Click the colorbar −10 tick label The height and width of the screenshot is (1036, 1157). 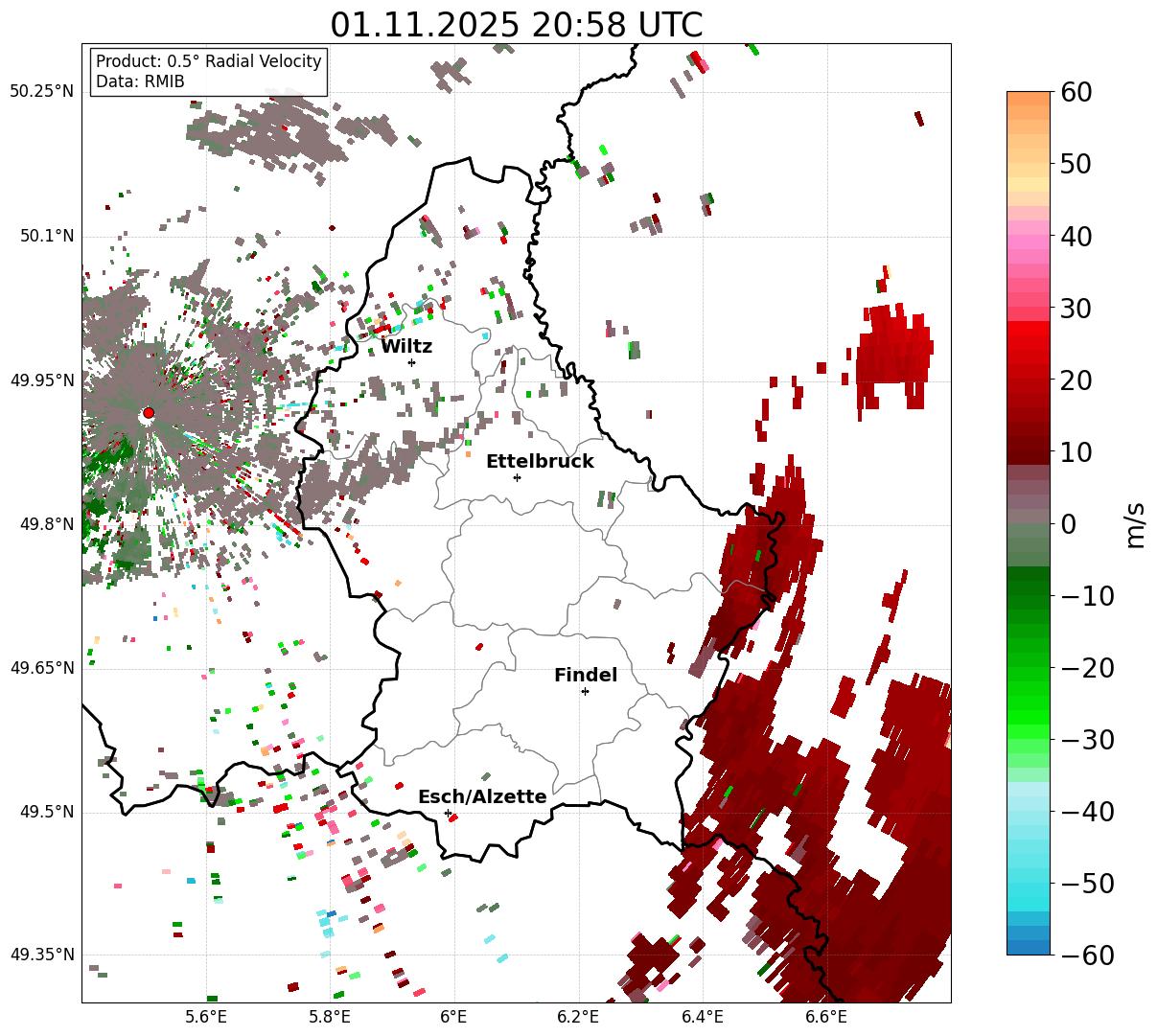(x=1087, y=595)
